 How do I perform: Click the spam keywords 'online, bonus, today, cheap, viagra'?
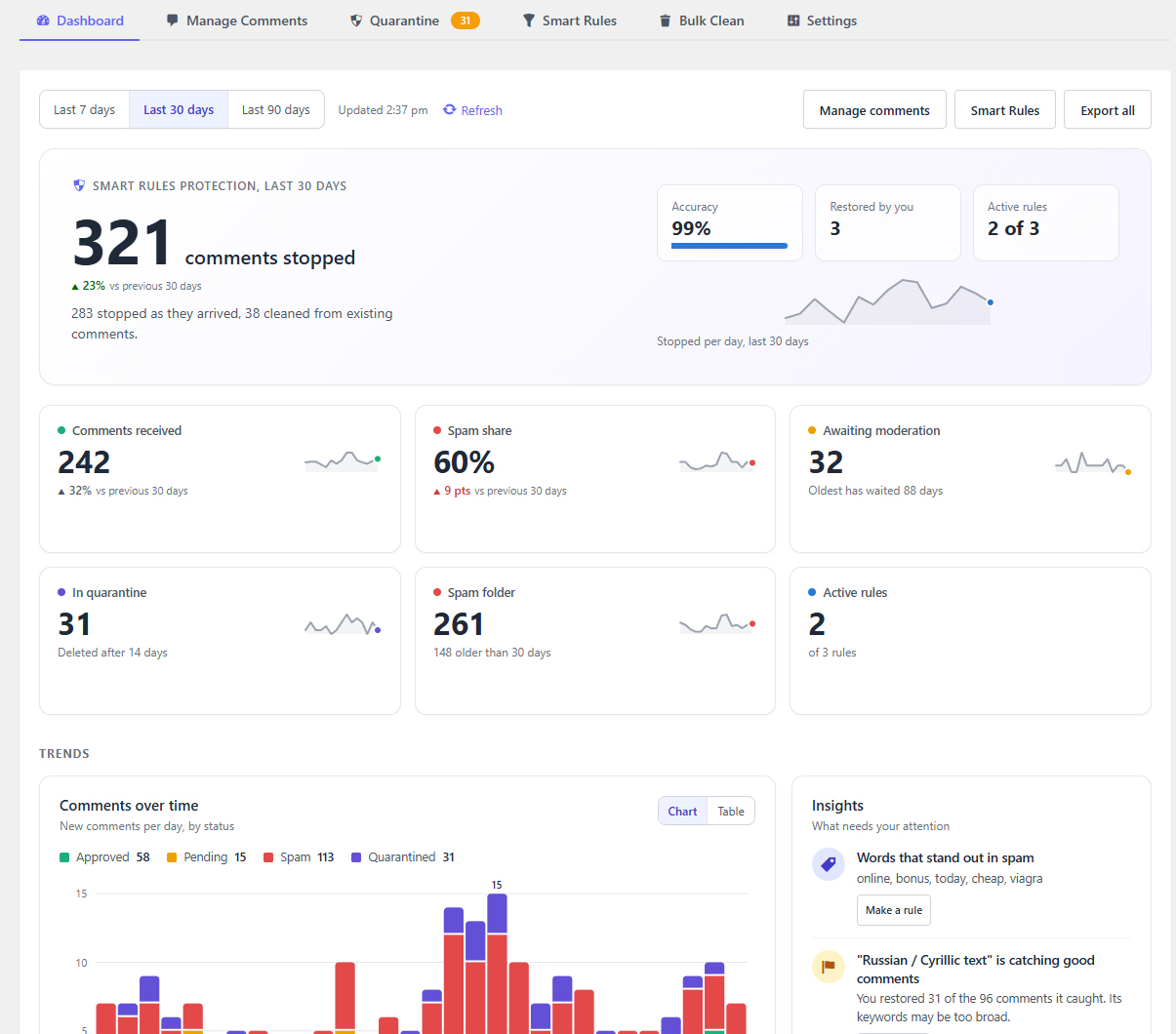(950, 879)
